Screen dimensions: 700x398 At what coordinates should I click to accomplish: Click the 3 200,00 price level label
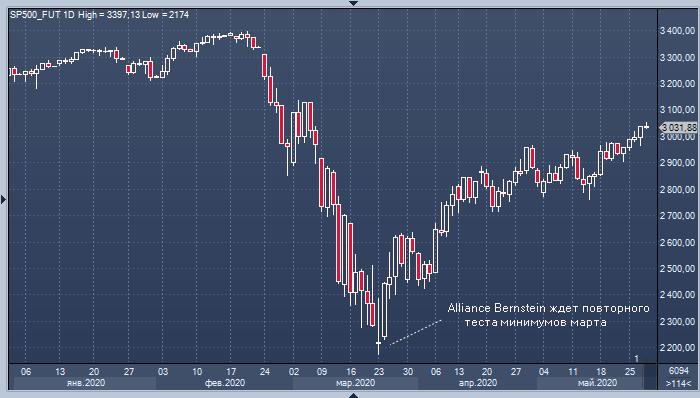(678, 83)
